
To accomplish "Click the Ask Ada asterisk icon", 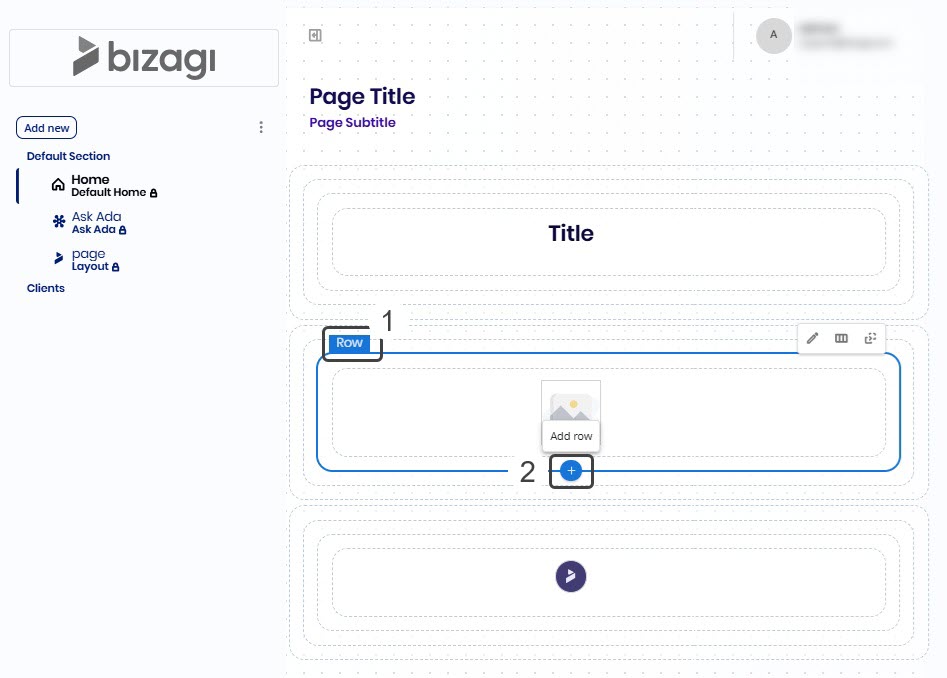I will [x=58, y=222].
